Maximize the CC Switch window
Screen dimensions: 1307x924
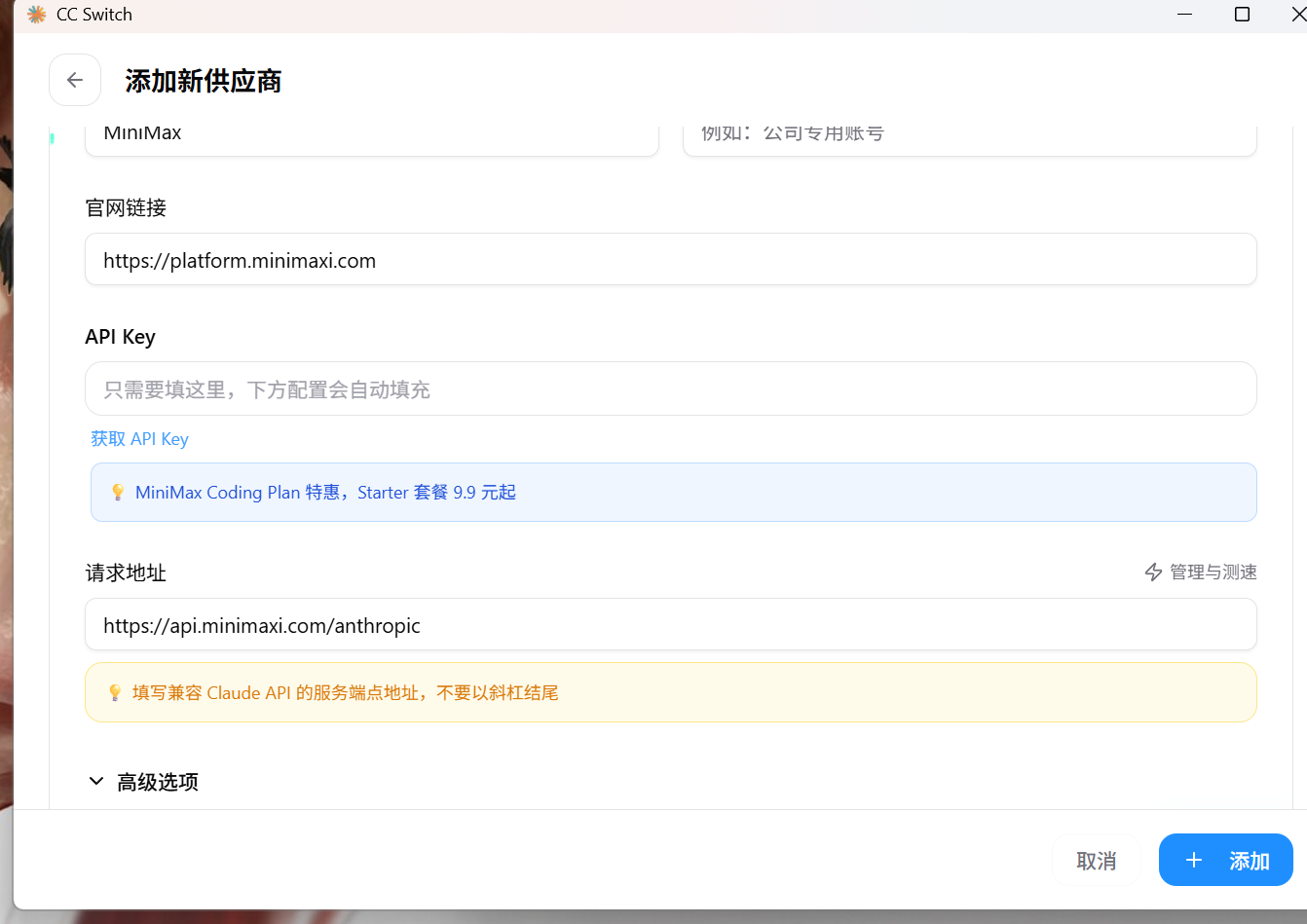[x=1242, y=15]
